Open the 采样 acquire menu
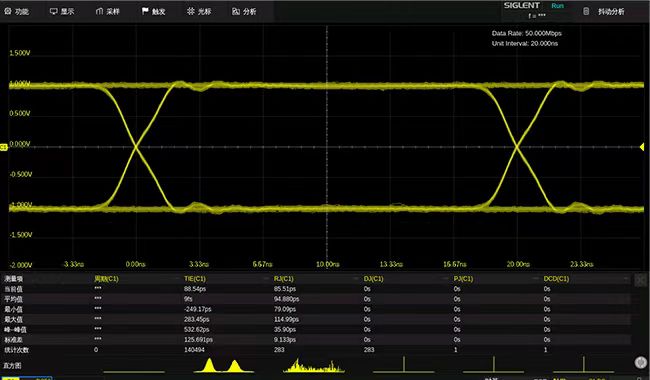The height and width of the screenshot is (380, 650). [108, 12]
